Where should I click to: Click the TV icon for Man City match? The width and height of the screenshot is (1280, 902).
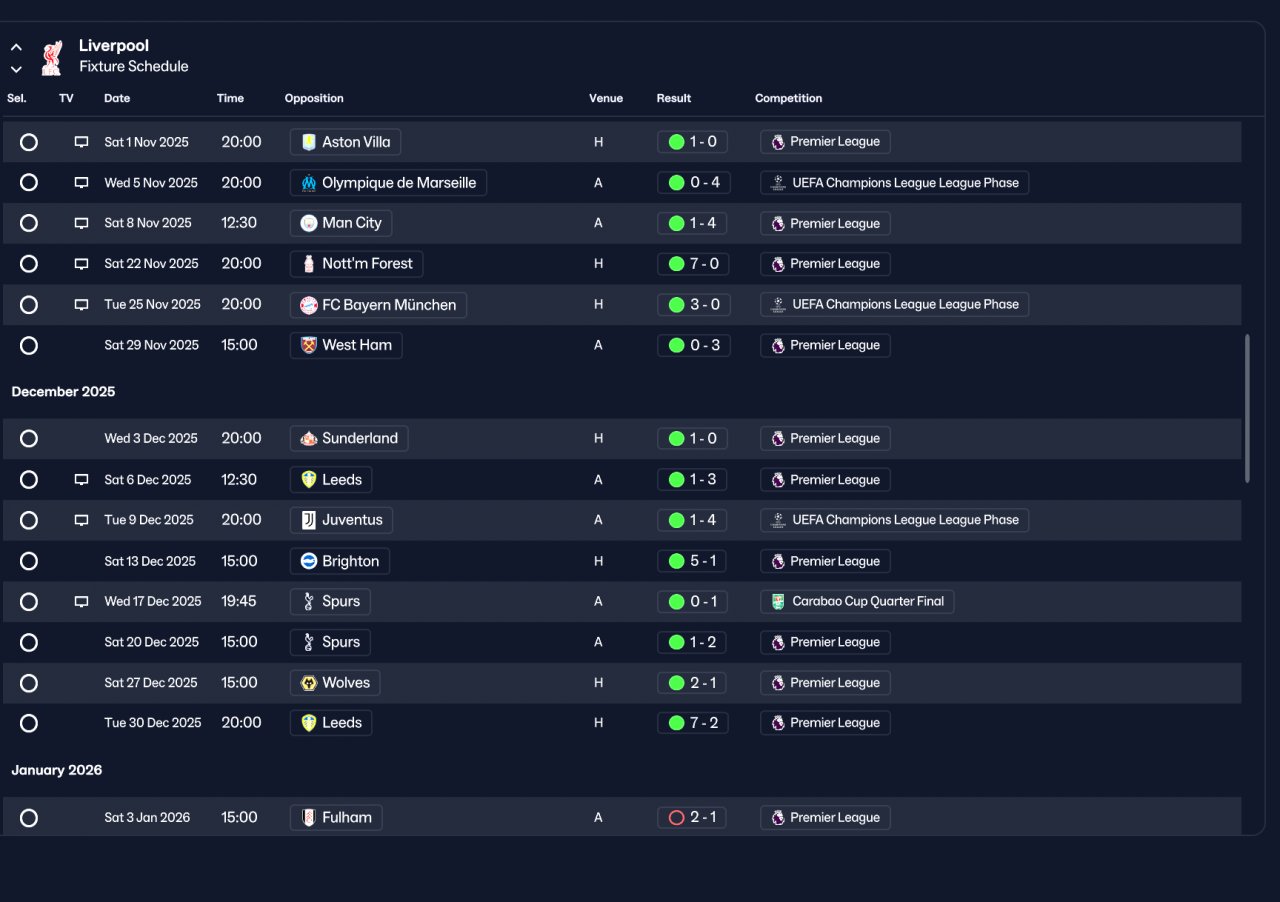tap(82, 223)
